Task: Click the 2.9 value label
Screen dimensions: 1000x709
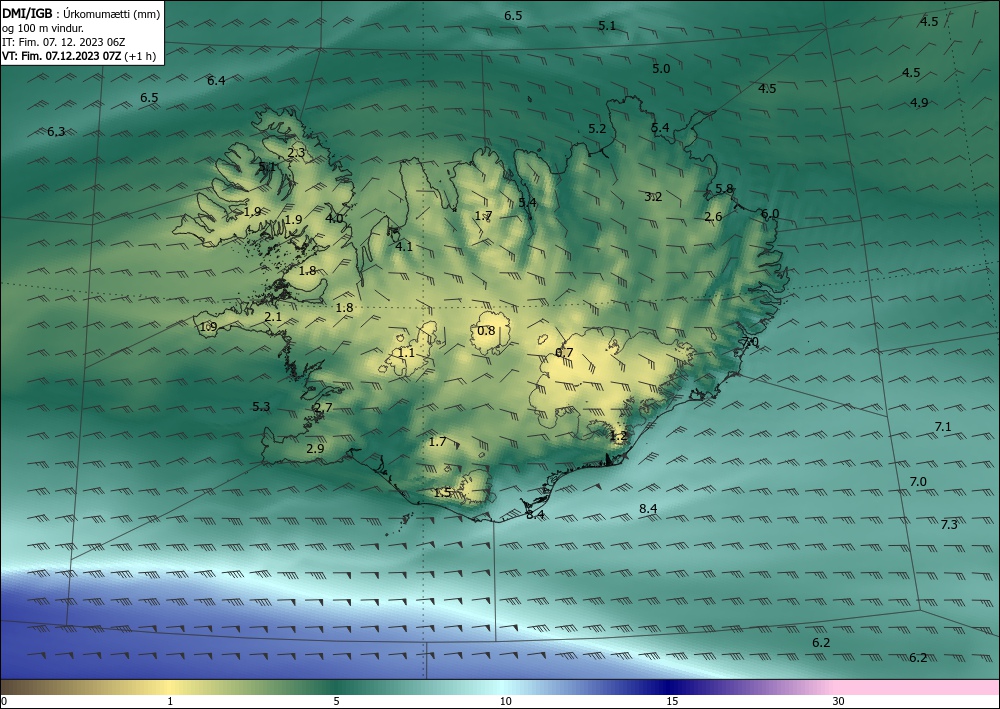Action: pos(315,449)
